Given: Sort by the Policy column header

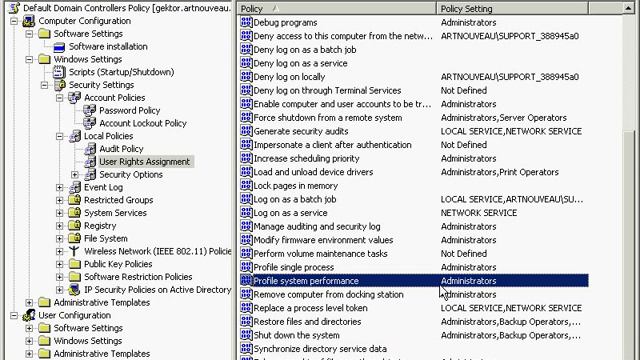Looking at the screenshot, I should coord(337,9).
